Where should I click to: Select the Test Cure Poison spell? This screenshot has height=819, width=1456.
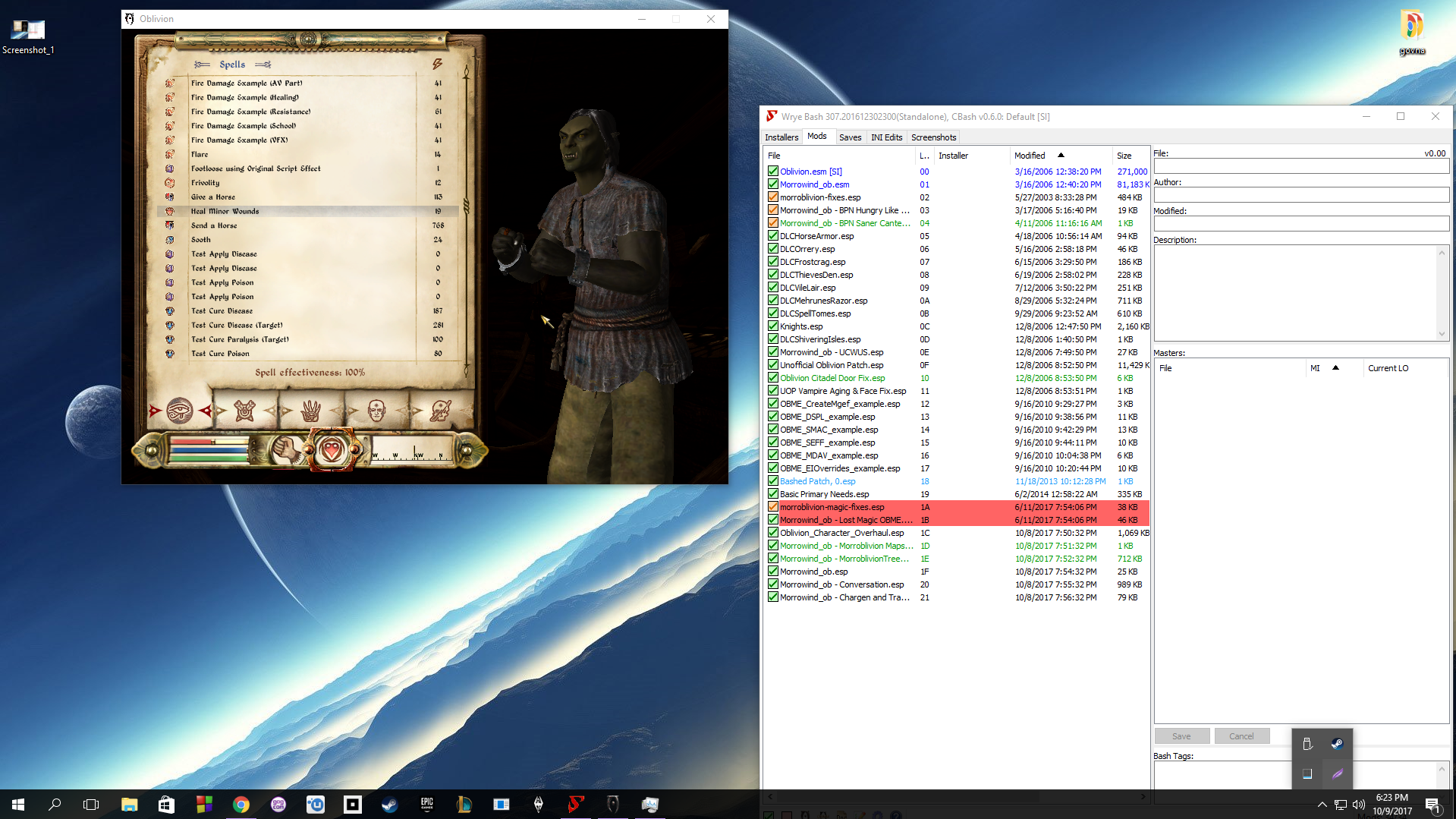click(307, 353)
